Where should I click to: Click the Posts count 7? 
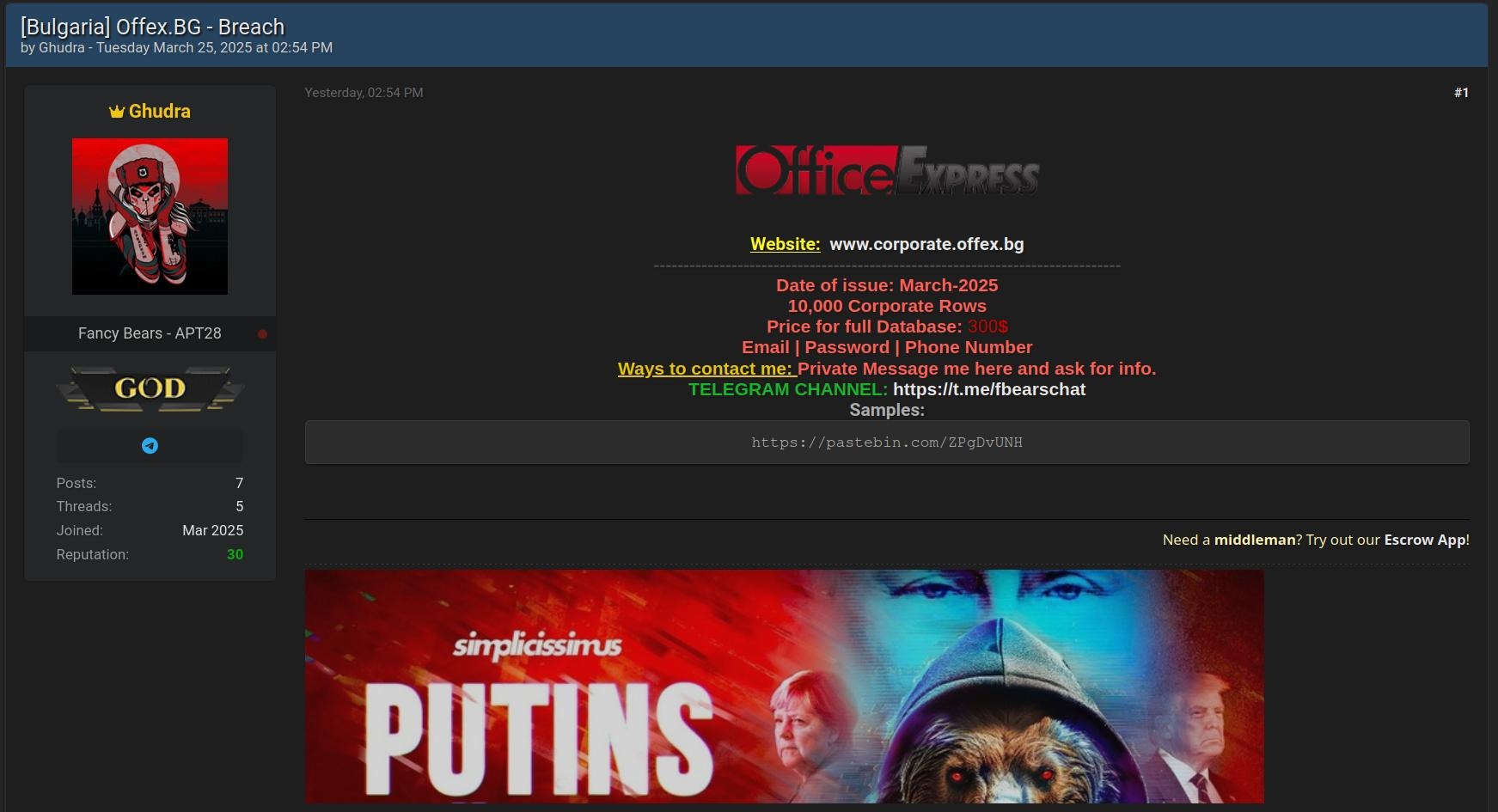(x=240, y=484)
